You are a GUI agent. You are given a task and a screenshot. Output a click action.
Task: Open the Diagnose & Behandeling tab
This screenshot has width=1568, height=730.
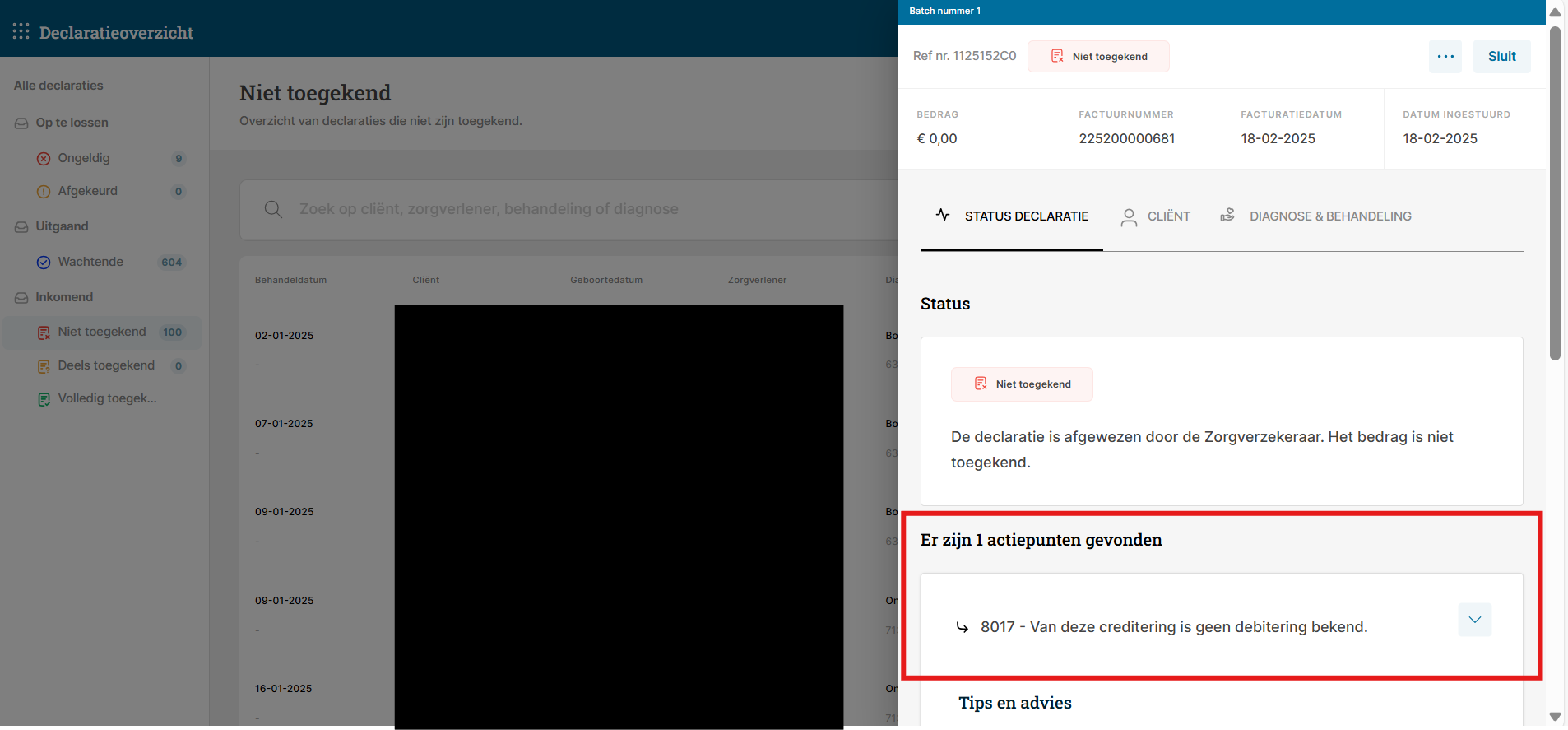click(x=1315, y=216)
